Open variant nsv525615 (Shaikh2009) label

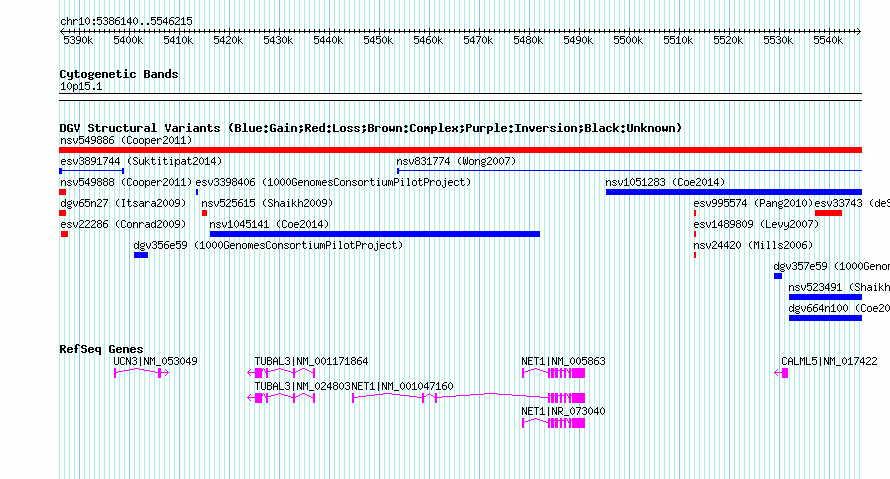[267, 203]
